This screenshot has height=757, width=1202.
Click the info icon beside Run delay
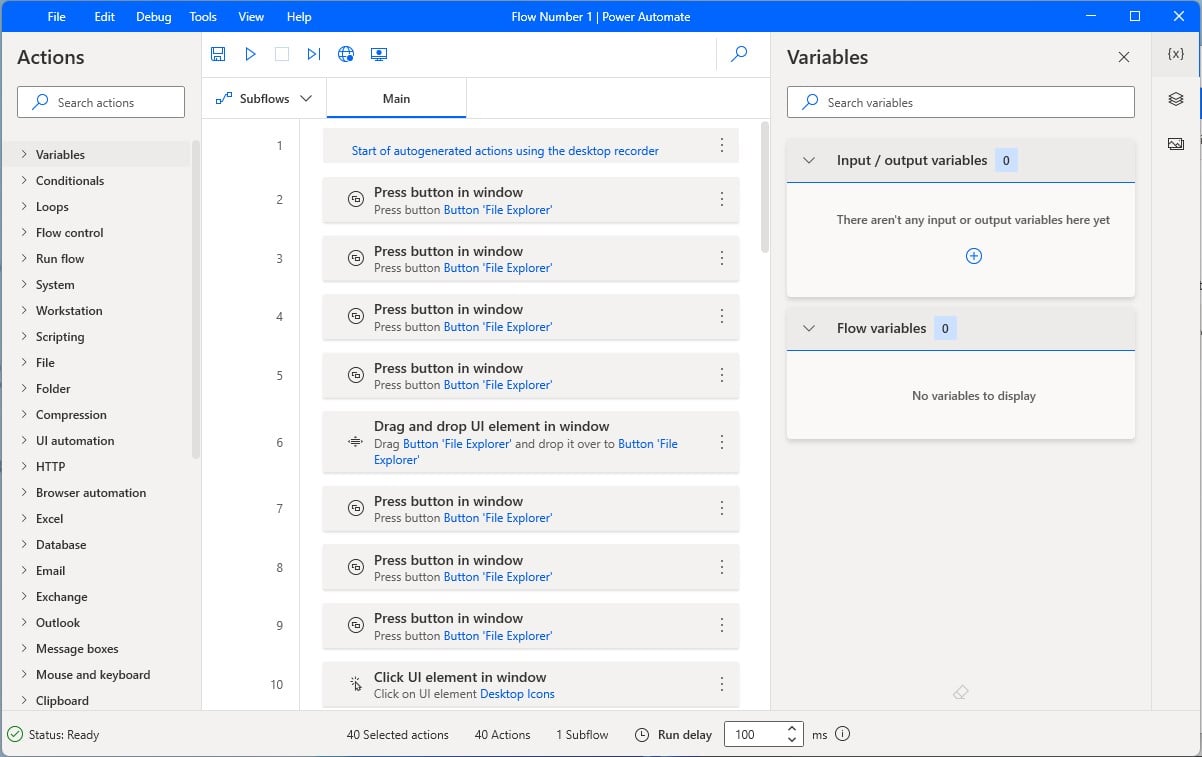click(842, 734)
